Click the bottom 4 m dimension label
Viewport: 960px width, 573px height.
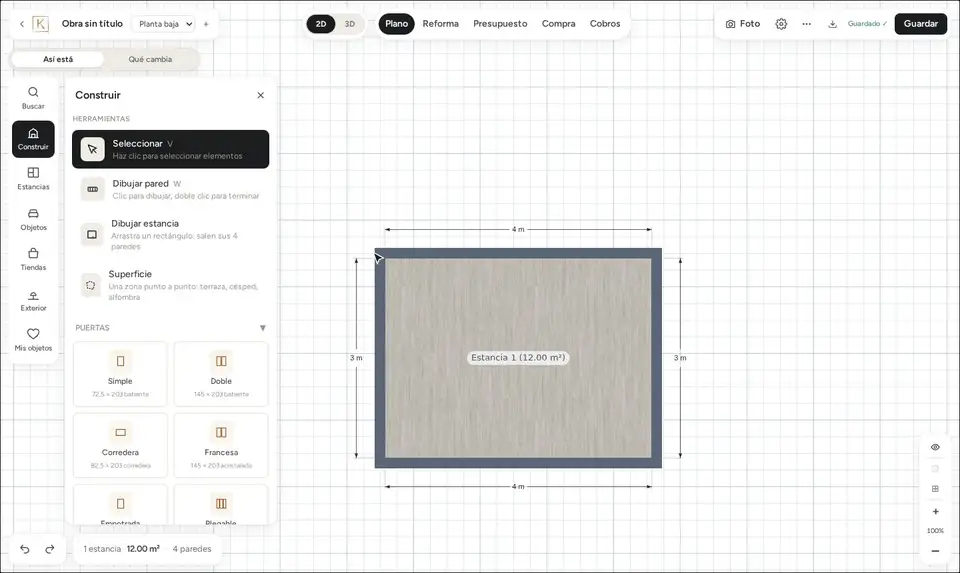518,487
